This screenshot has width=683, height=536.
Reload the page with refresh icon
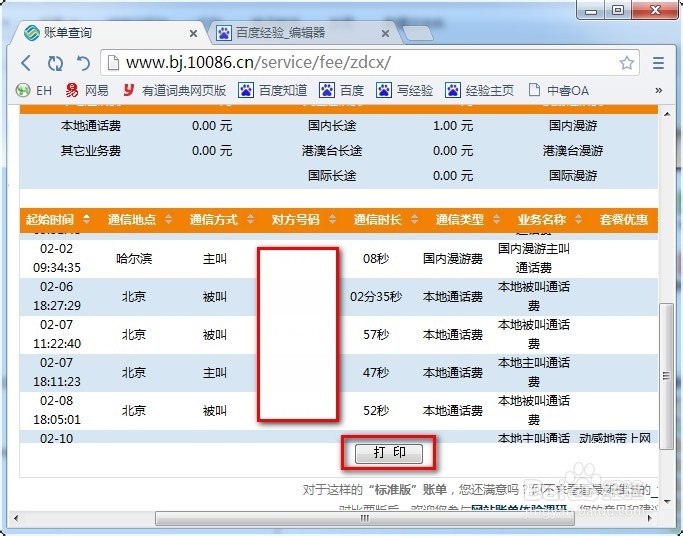pyautogui.click(x=55, y=63)
